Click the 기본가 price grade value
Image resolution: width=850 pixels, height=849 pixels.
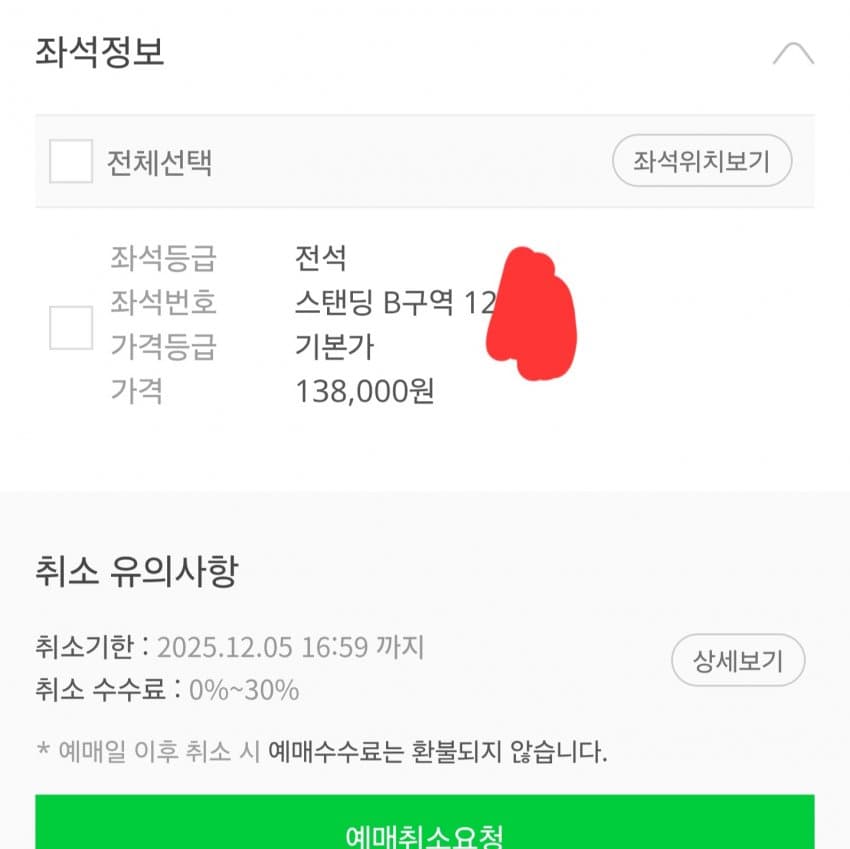(x=334, y=347)
